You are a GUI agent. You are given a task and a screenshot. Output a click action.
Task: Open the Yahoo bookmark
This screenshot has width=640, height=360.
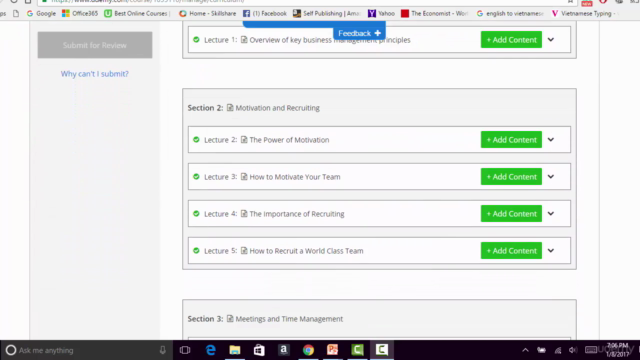[381, 13]
